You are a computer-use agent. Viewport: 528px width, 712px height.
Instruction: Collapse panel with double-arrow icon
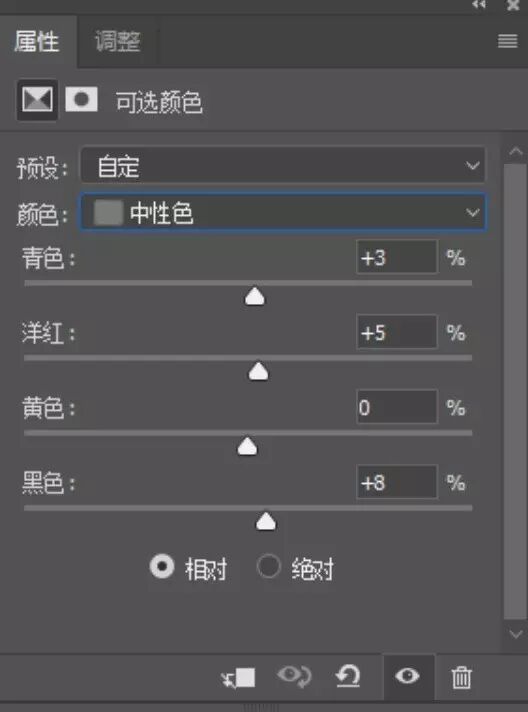pyautogui.click(x=479, y=5)
